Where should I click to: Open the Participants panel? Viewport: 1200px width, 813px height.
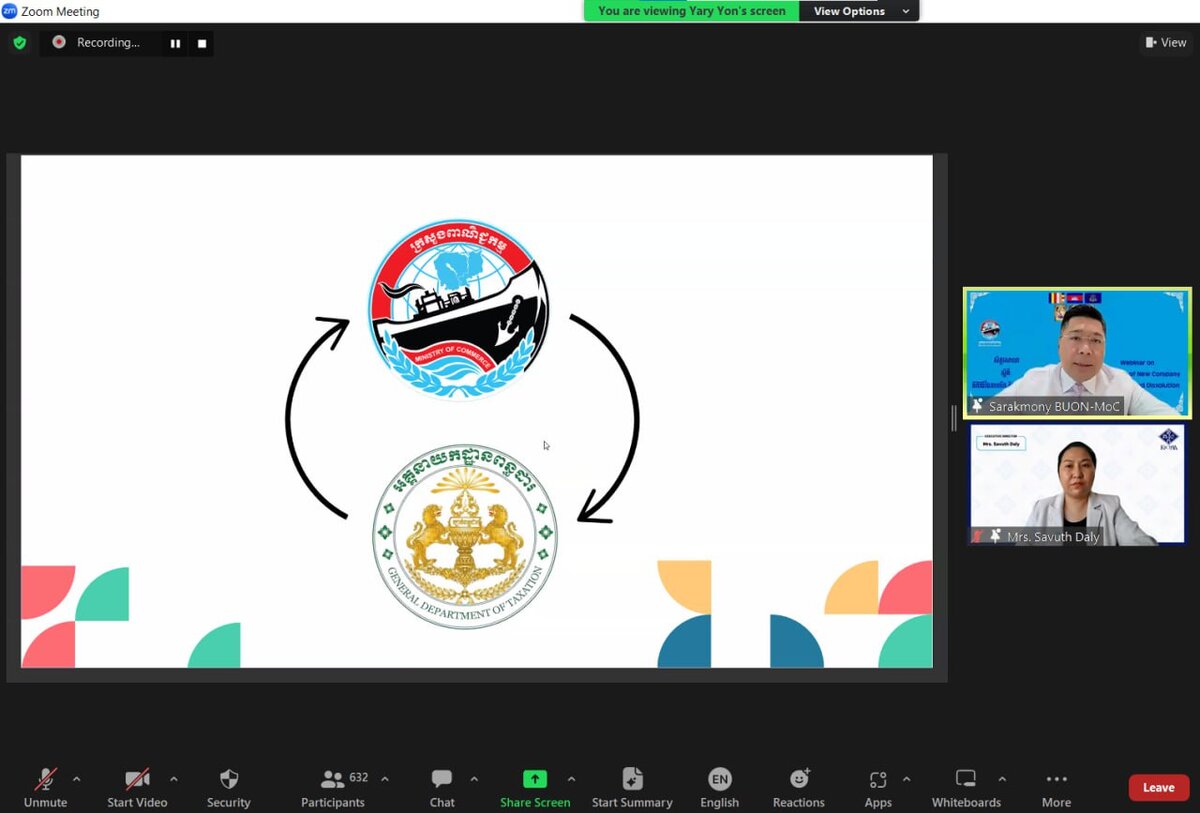pyautogui.click(x=333, y=788)
